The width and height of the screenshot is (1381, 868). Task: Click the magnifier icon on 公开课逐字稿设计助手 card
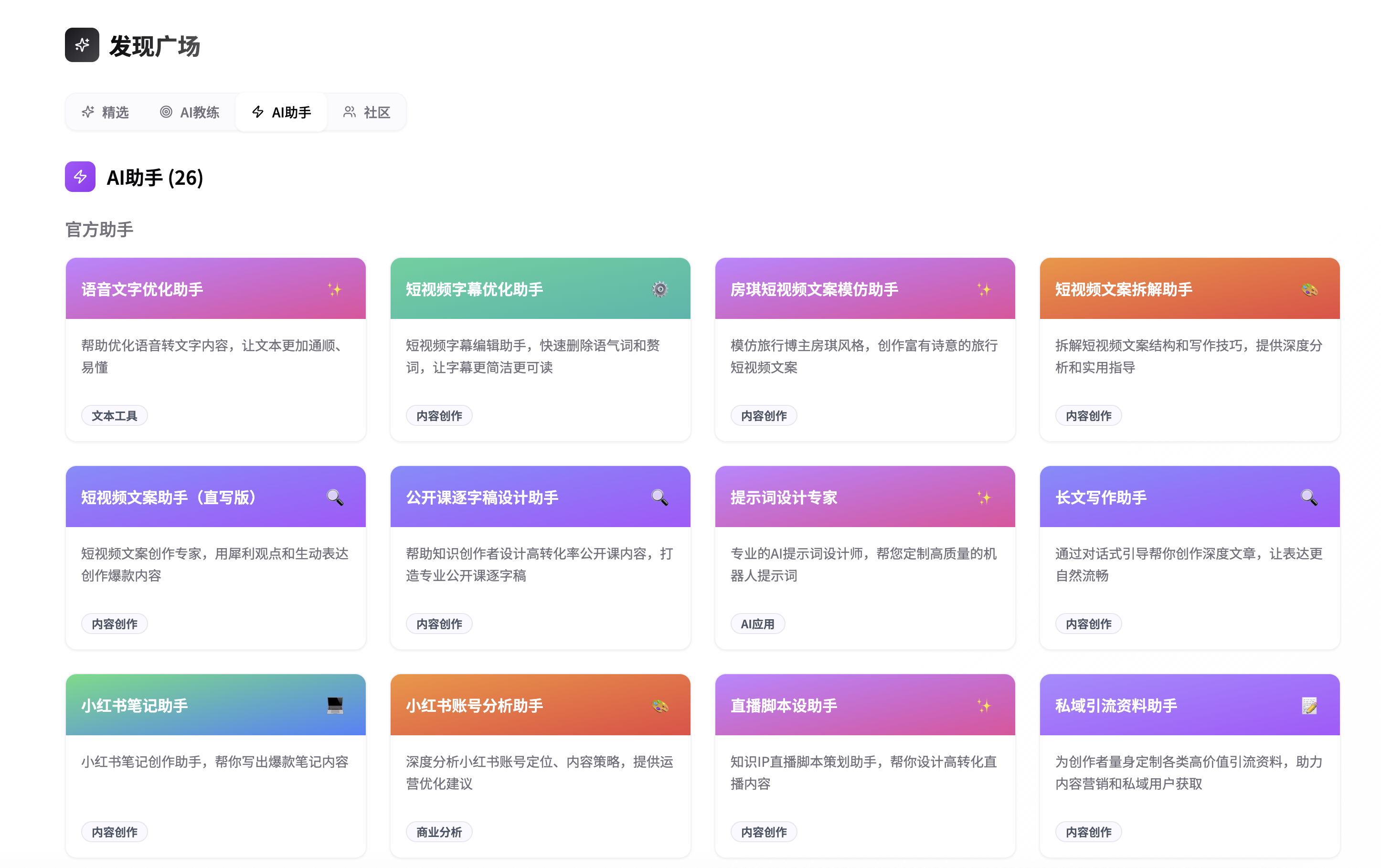coord(659,498)
